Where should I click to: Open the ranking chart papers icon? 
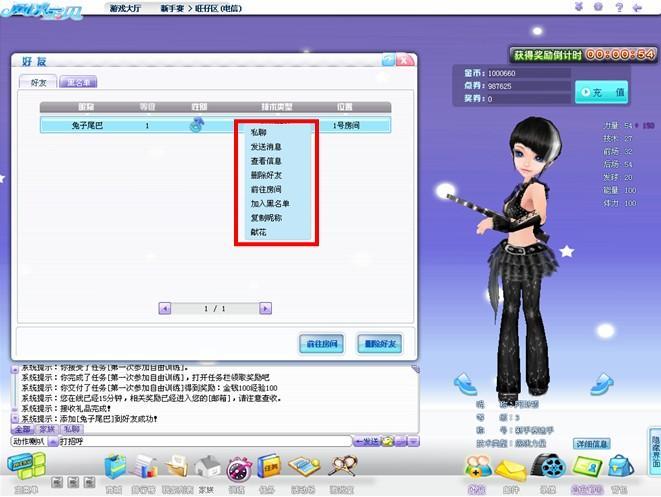pos(145,467)
